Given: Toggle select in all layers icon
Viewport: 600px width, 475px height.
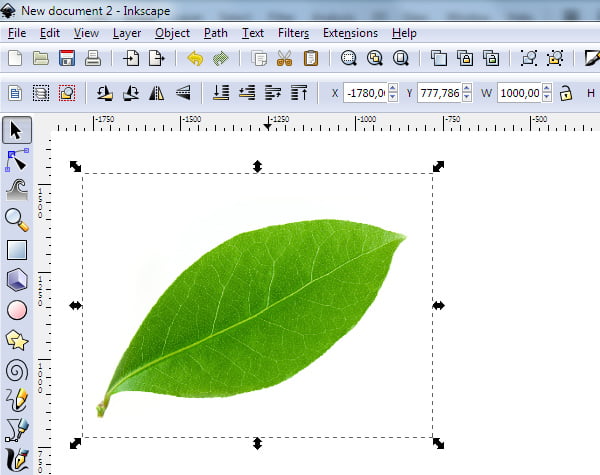Looking at the screenshot, I should coord(41,93).
